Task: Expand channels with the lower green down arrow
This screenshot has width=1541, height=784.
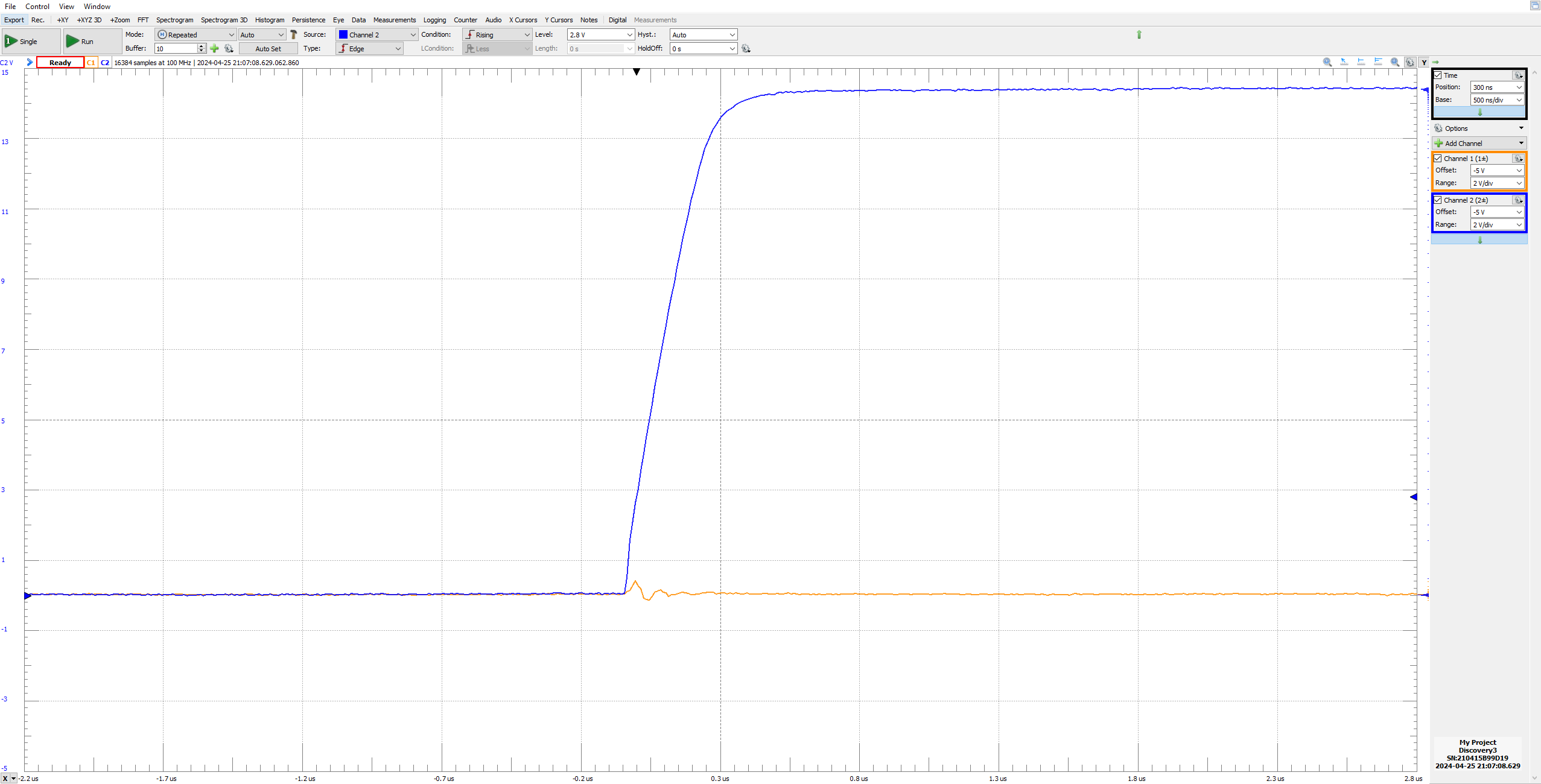Action: click(1479, 240)
